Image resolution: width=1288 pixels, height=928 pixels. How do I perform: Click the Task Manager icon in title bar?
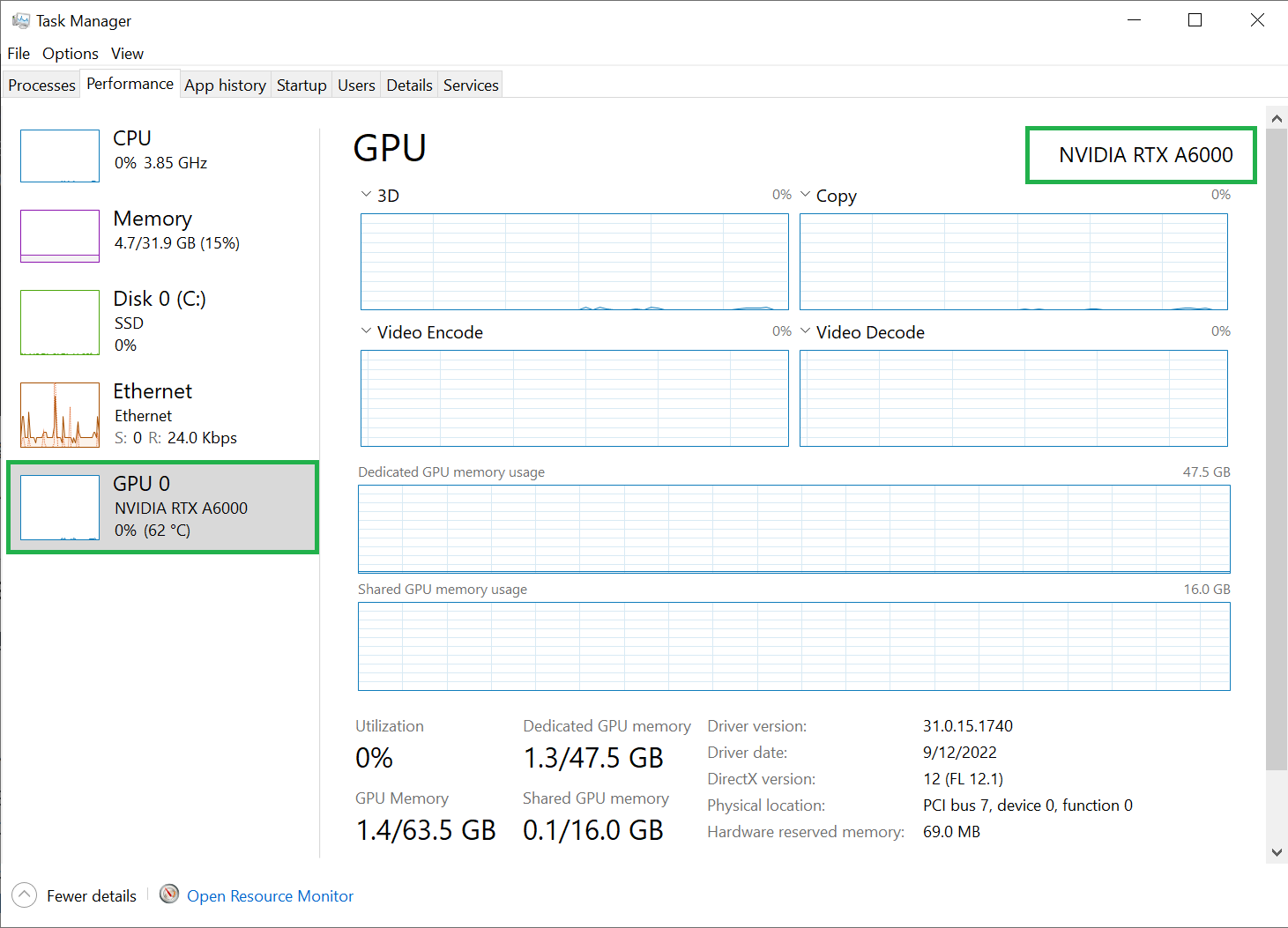(x=19, y=19)
